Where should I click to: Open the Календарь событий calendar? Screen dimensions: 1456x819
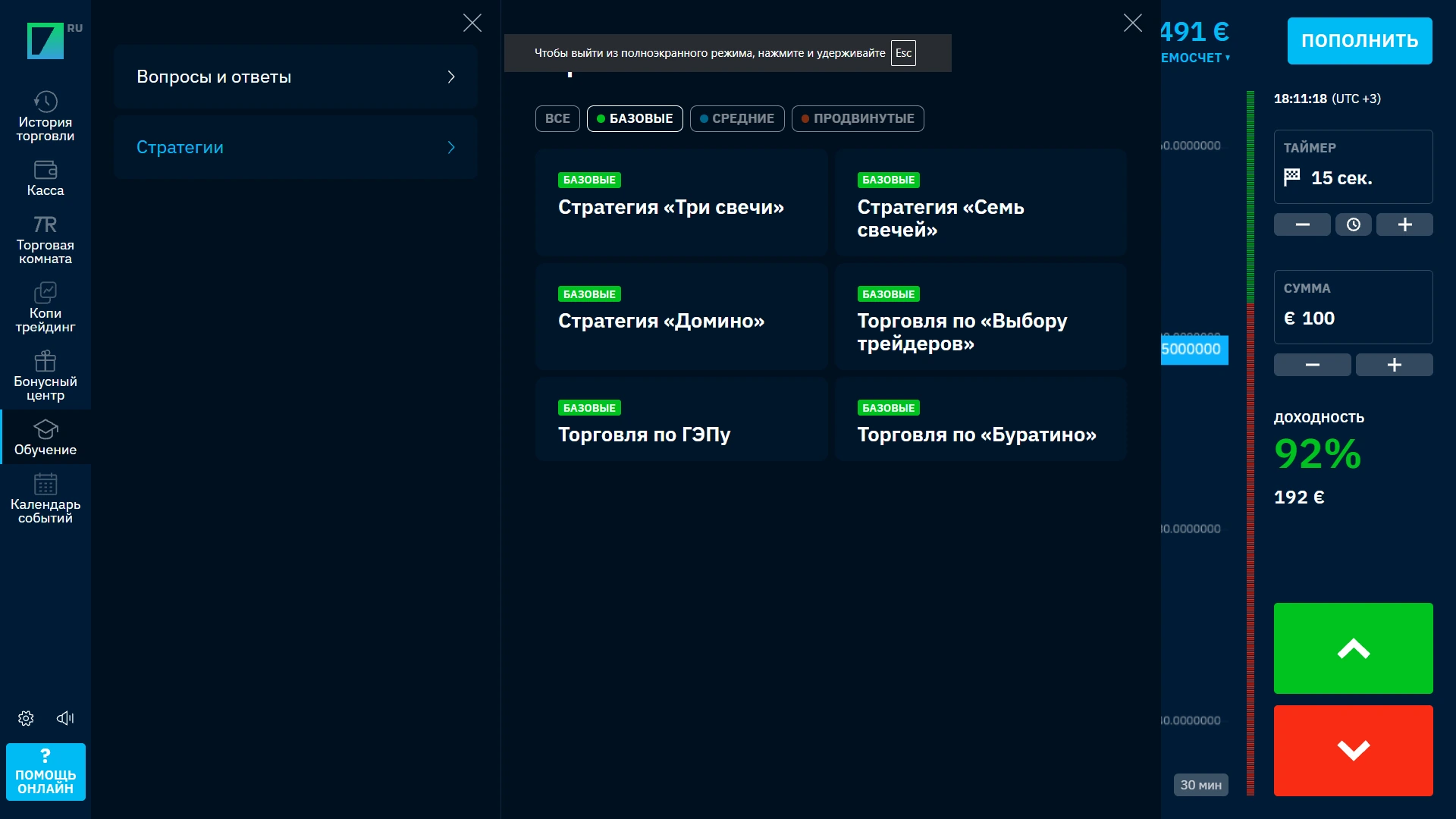point(45,499)
